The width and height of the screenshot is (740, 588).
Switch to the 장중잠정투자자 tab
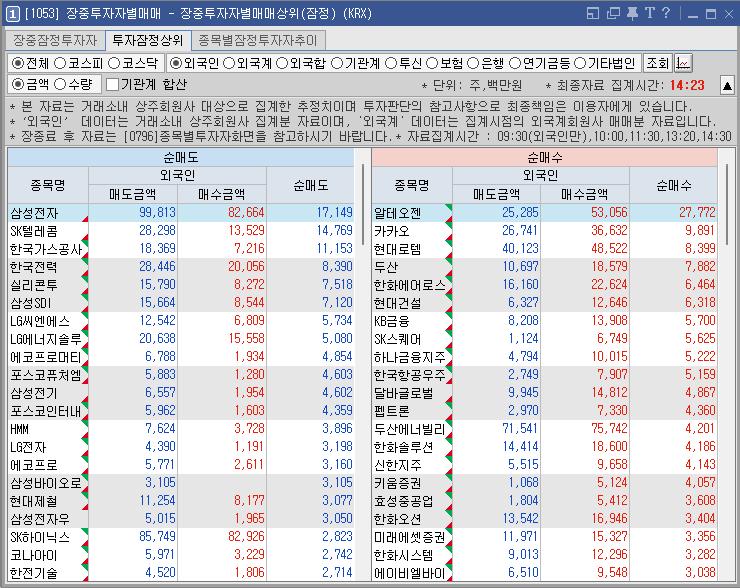(55, 41)
